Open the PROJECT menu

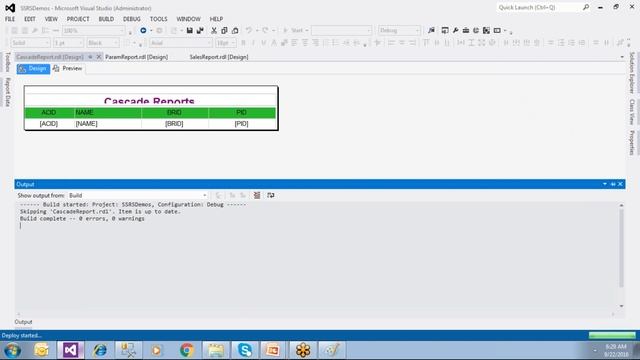pos(78,19)
